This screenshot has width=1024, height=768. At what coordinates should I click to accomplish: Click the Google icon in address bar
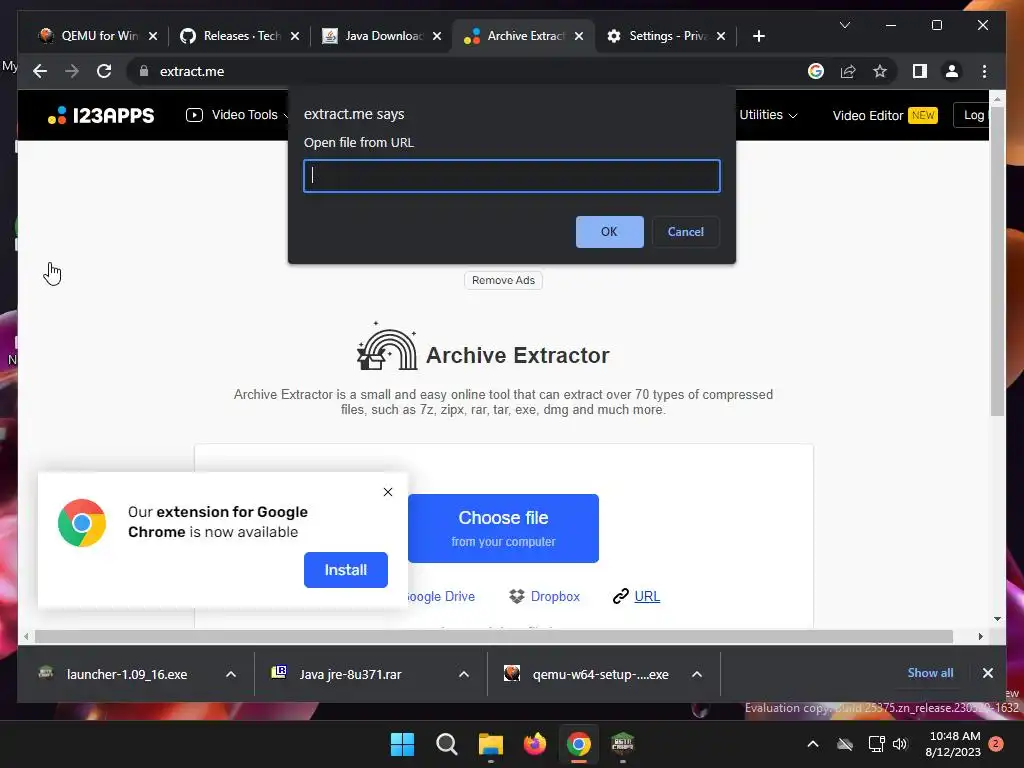[816, 71]
